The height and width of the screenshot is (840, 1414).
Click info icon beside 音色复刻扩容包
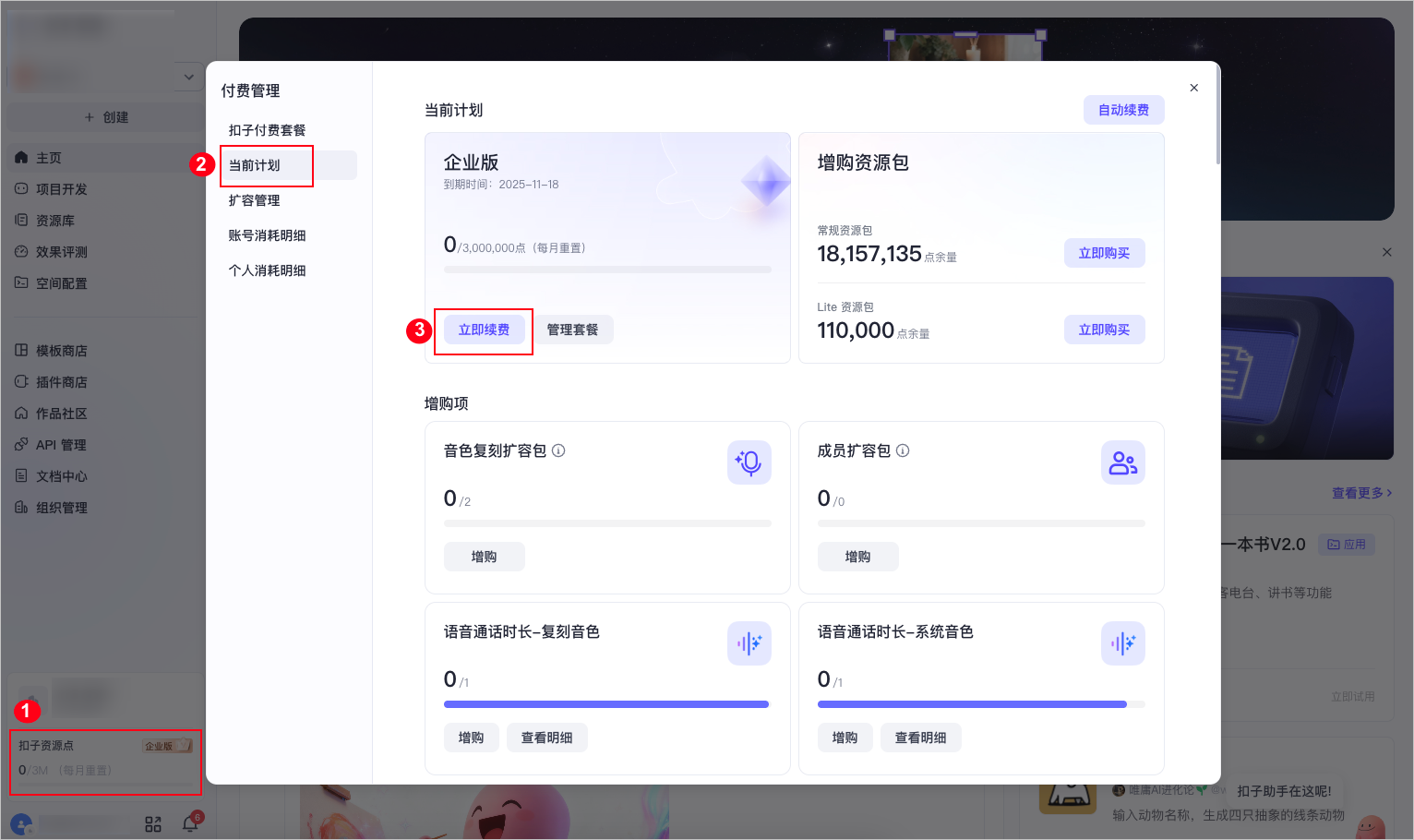pos(558,450)
